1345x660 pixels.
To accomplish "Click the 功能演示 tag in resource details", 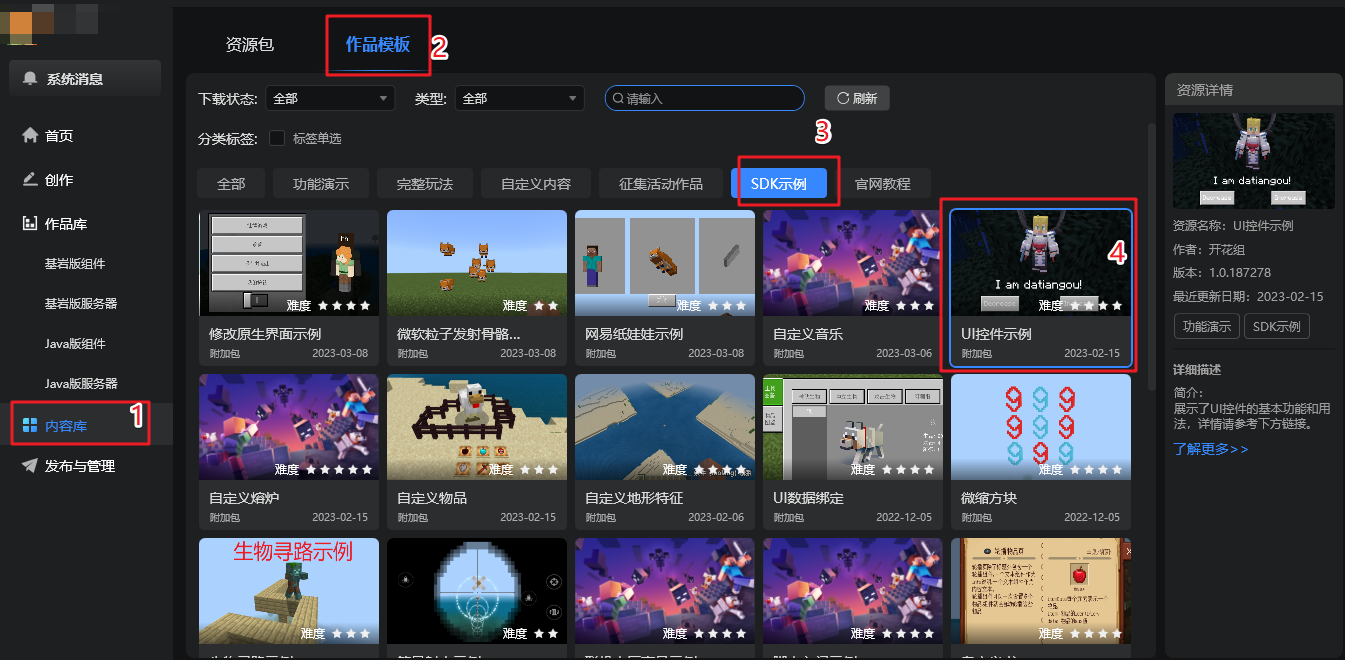I will pyautogui.click(x=1206, y=326).
